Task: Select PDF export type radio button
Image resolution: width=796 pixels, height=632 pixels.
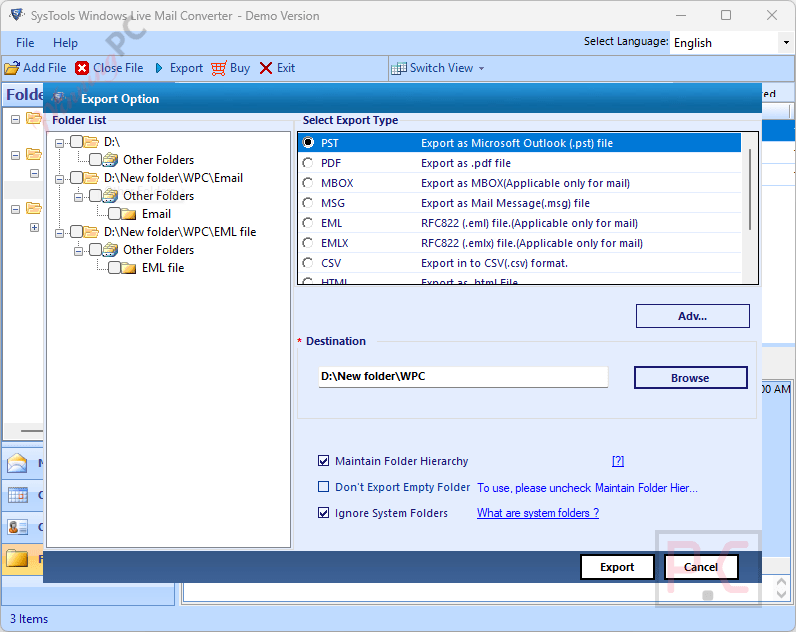Action: pos(308,163)
